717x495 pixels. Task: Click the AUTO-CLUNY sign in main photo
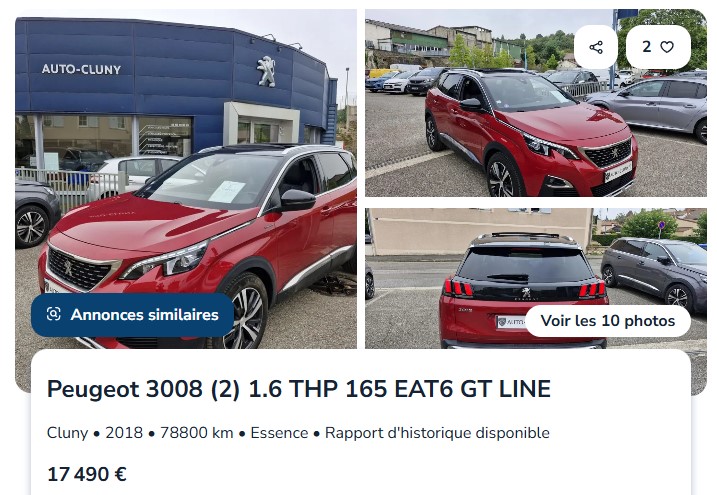[x=81, y=69]
